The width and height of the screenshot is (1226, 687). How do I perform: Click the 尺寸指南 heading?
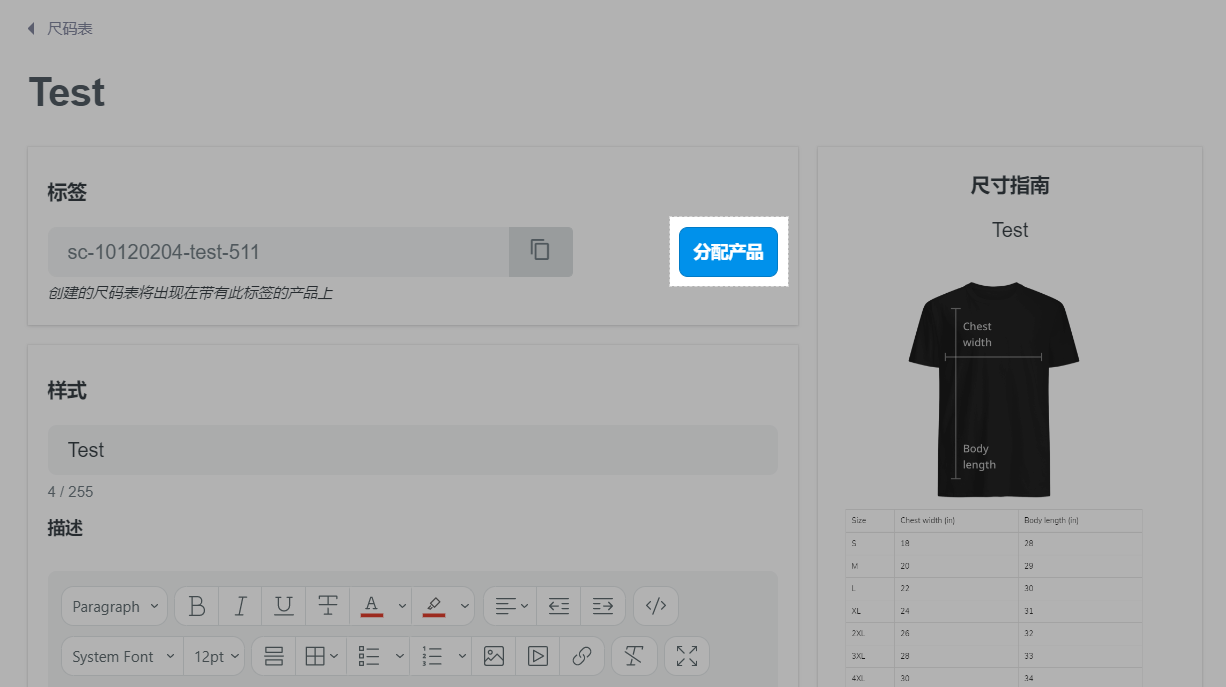point(1010,185)
